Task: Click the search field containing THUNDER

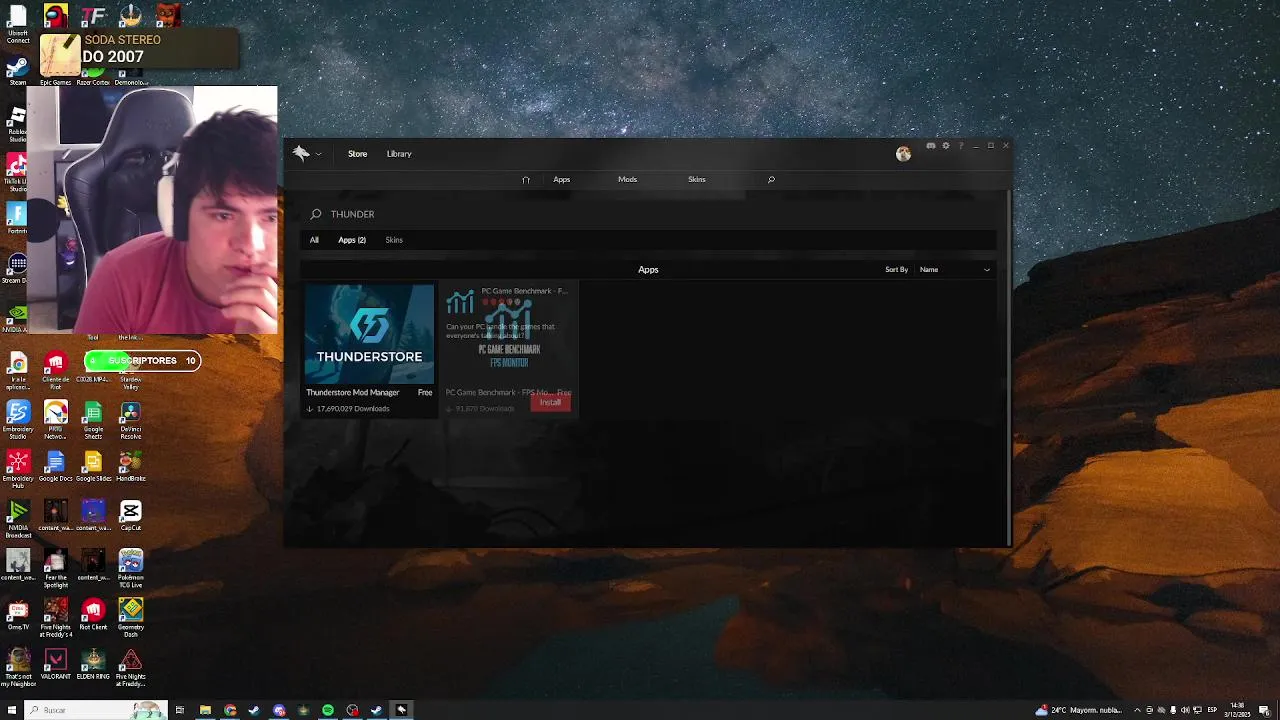Action: (650, 214)
